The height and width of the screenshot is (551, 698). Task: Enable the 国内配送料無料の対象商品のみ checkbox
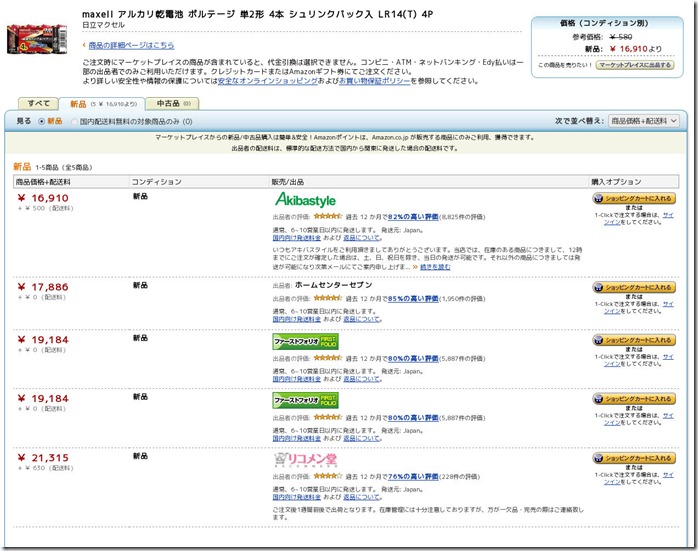tap(73, 121)
